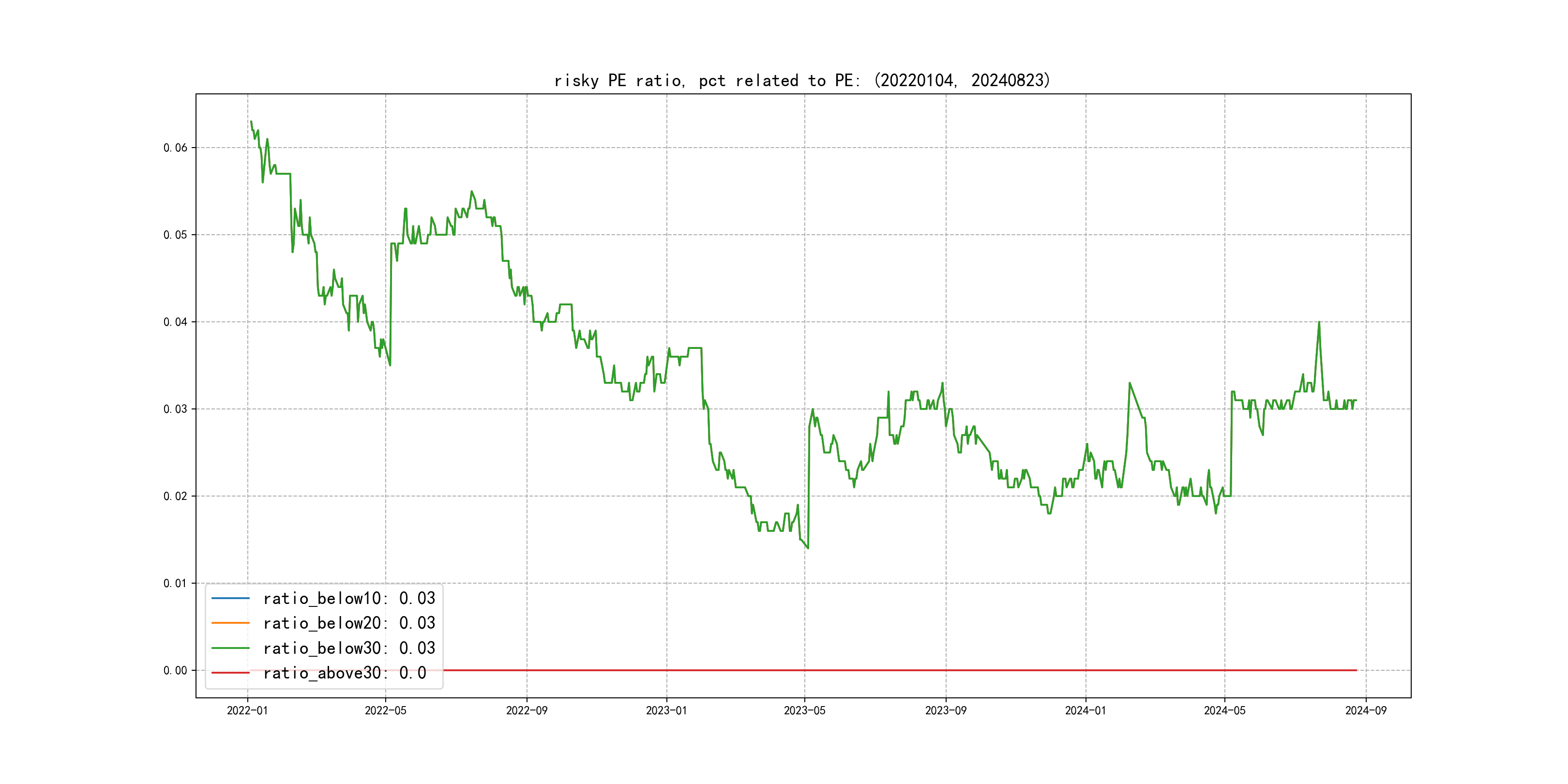The image size is (1568, 784).
Task: Click the 2023-01 x-axis tick label
Action: 666,711
